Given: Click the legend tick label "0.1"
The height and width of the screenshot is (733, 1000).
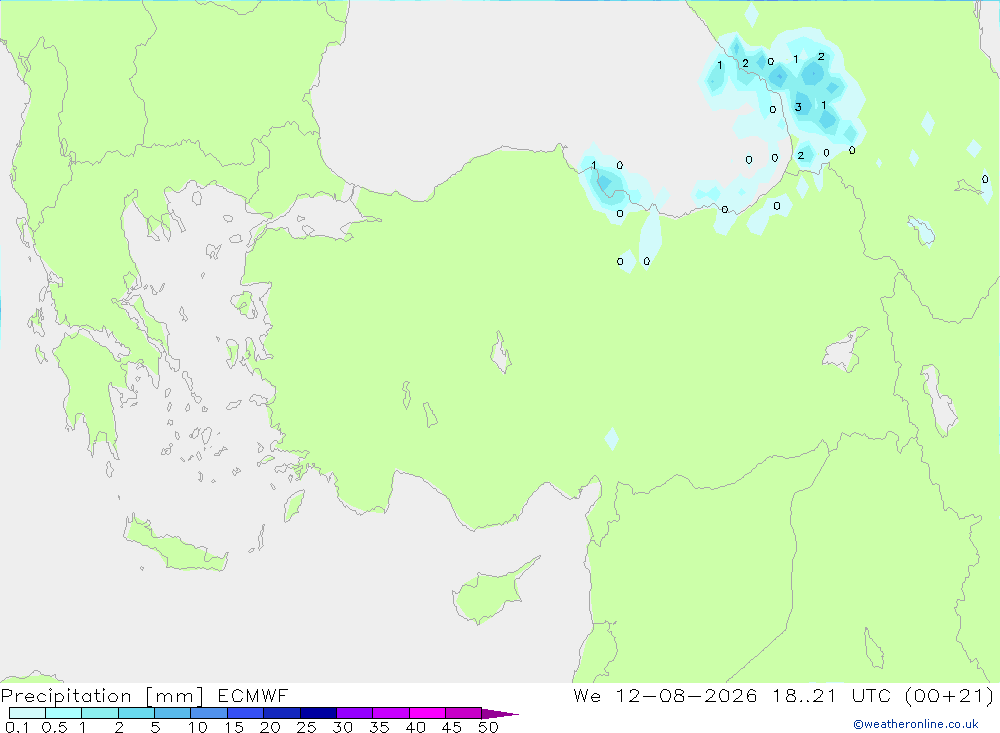Looking at the screenshot, I should click(17, 727).
